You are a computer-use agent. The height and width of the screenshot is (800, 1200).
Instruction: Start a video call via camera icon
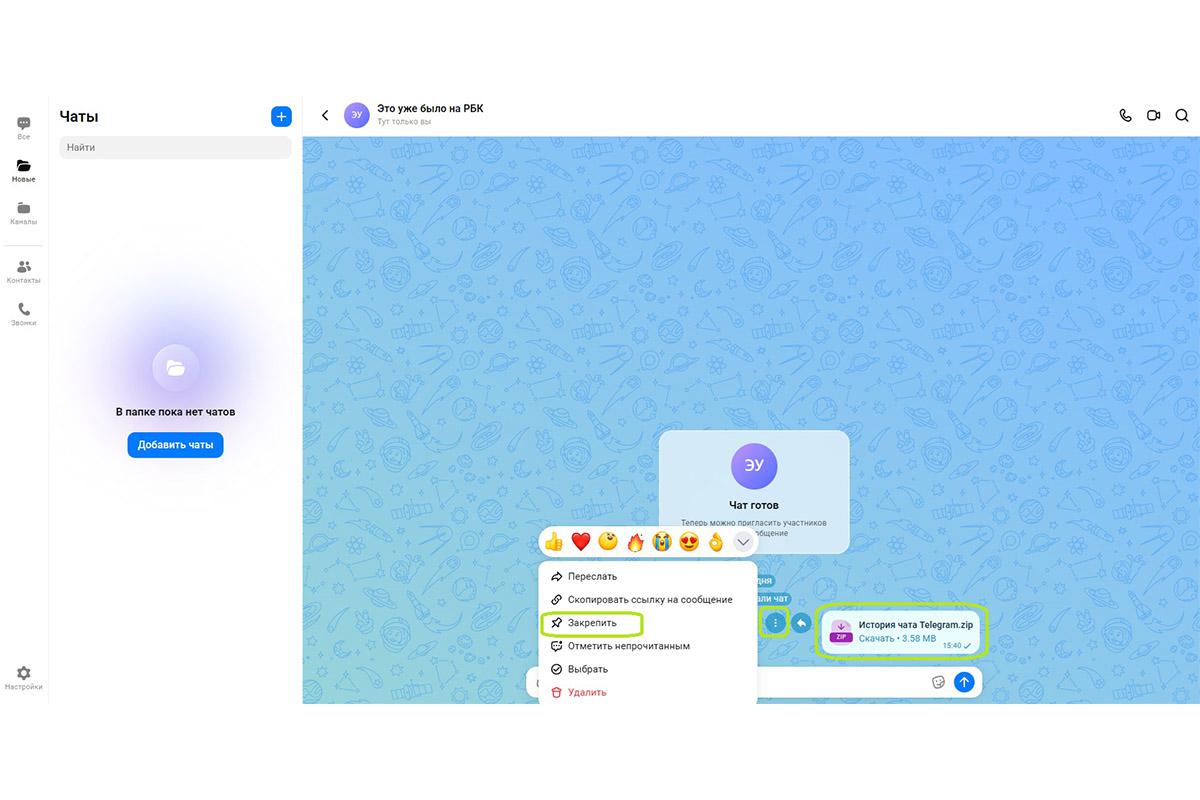(x=1153, y=116)
